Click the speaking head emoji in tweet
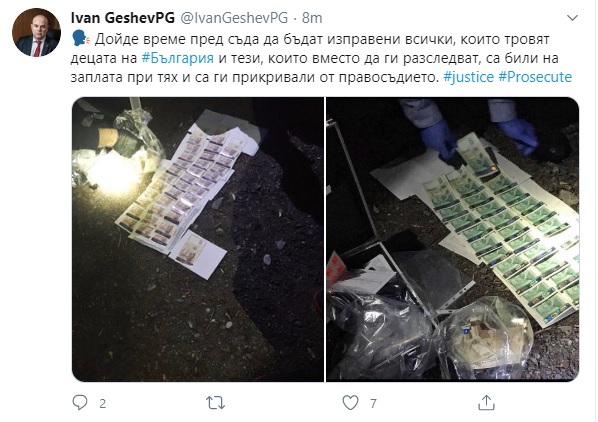Viewport: 598px width, 422px height. [80, 39]
